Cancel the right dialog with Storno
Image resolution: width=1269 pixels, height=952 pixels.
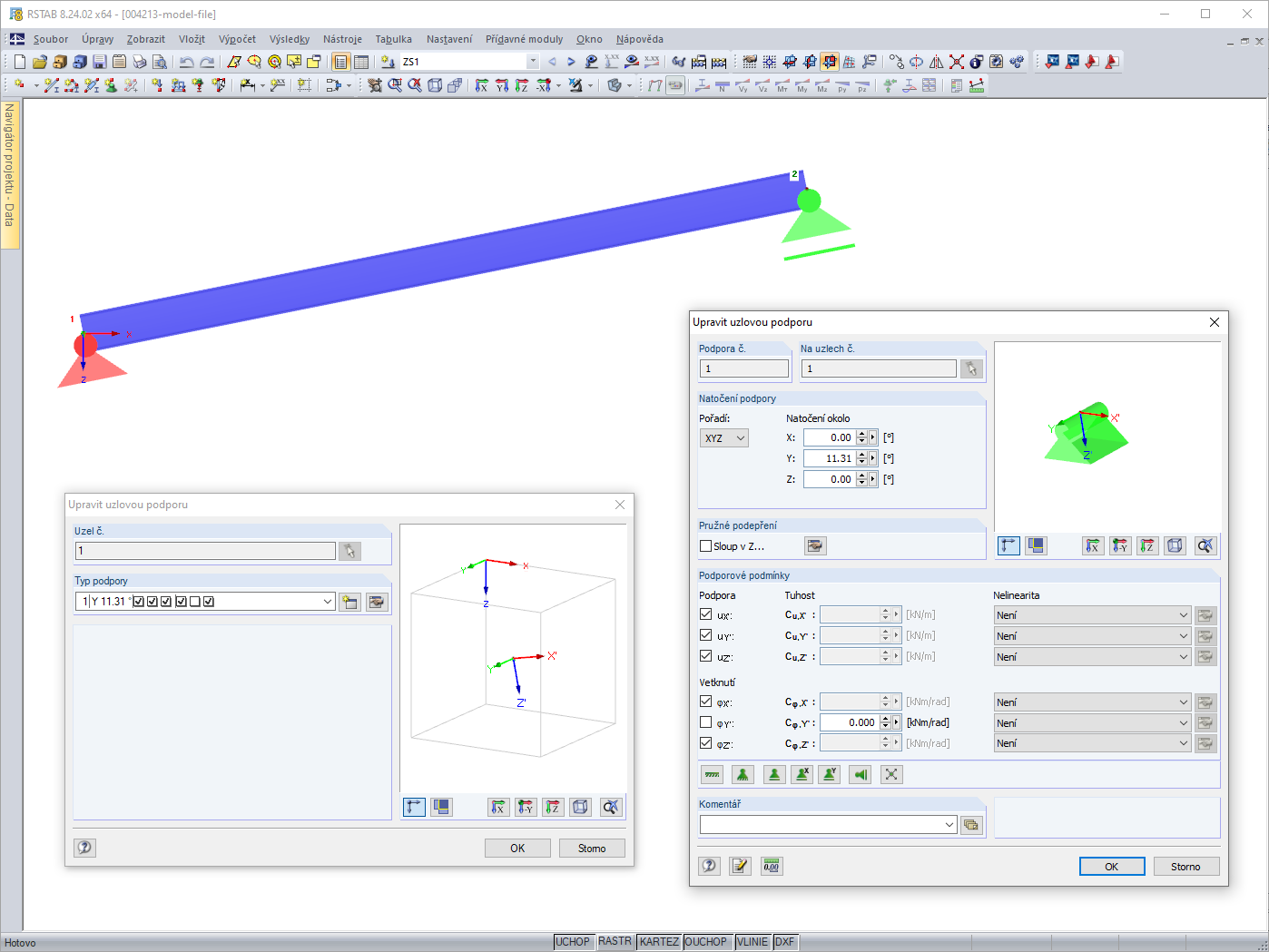pos(1185,867)
